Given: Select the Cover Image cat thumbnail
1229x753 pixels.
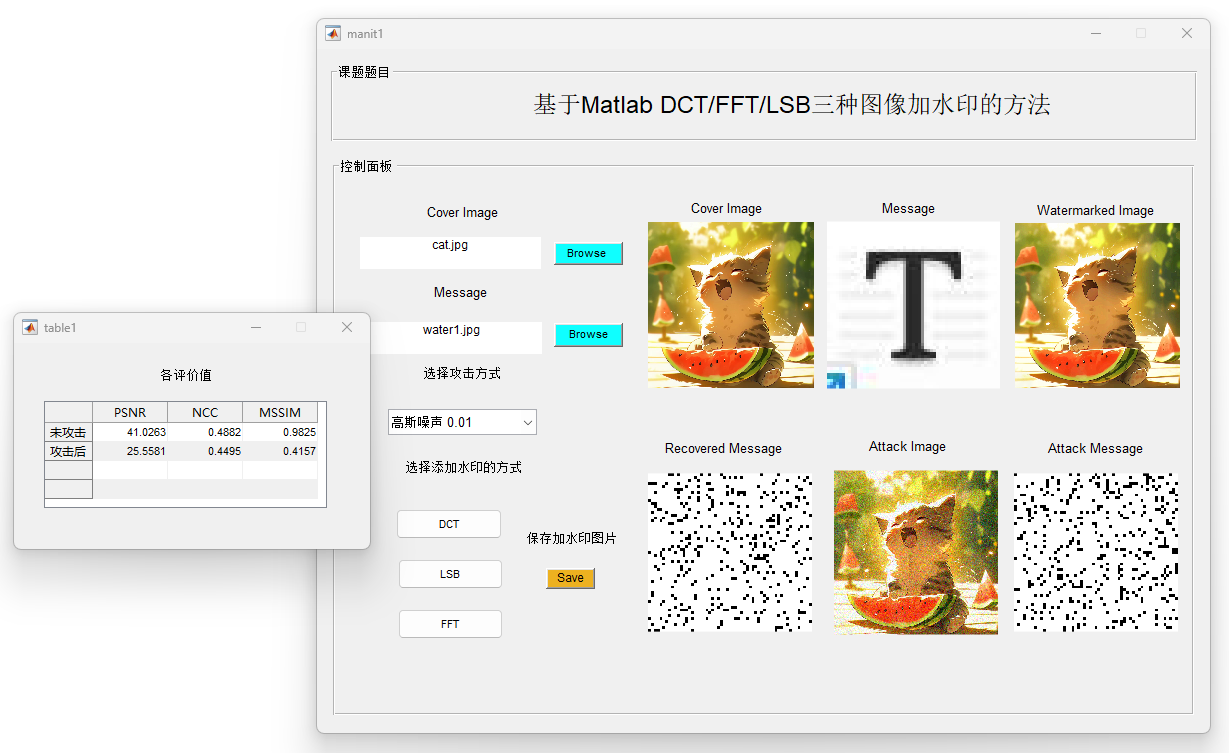Looking at the screenshot, I should coord(731,305).
